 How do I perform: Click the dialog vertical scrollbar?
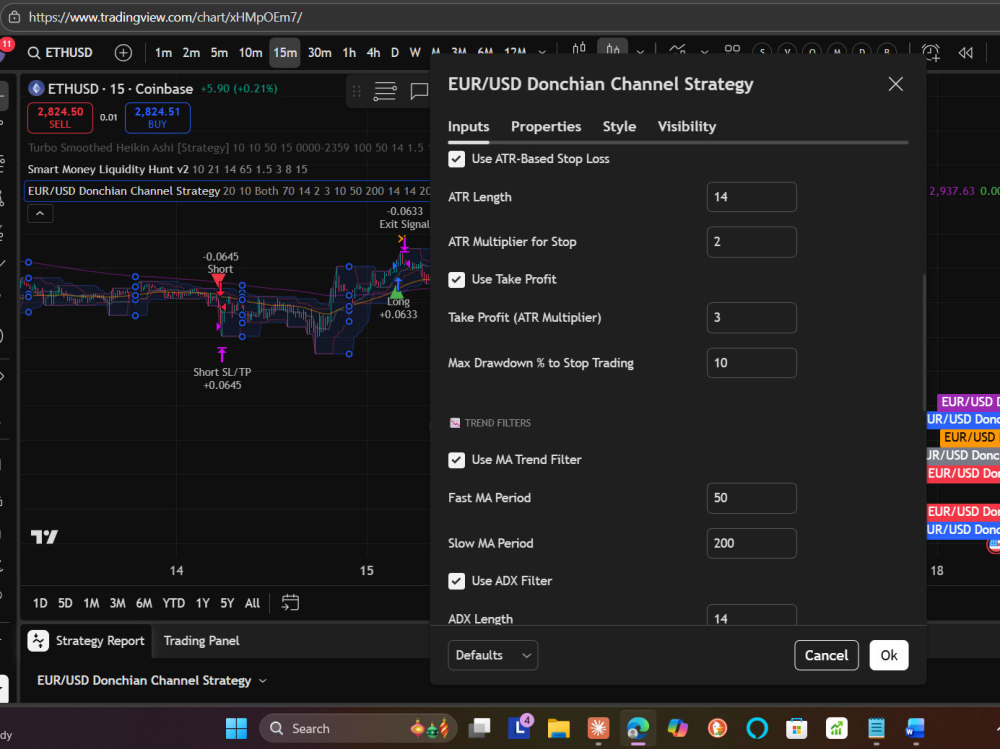[x=923, y=341]
